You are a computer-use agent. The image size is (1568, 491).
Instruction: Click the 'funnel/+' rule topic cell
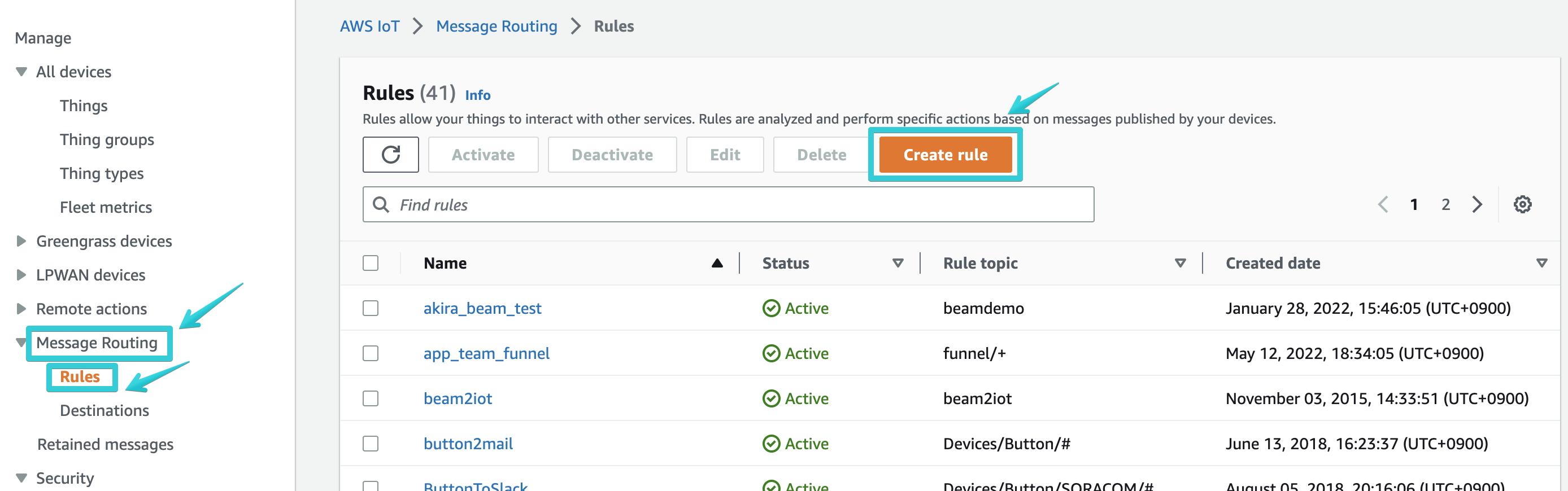[x=974, y=353]
